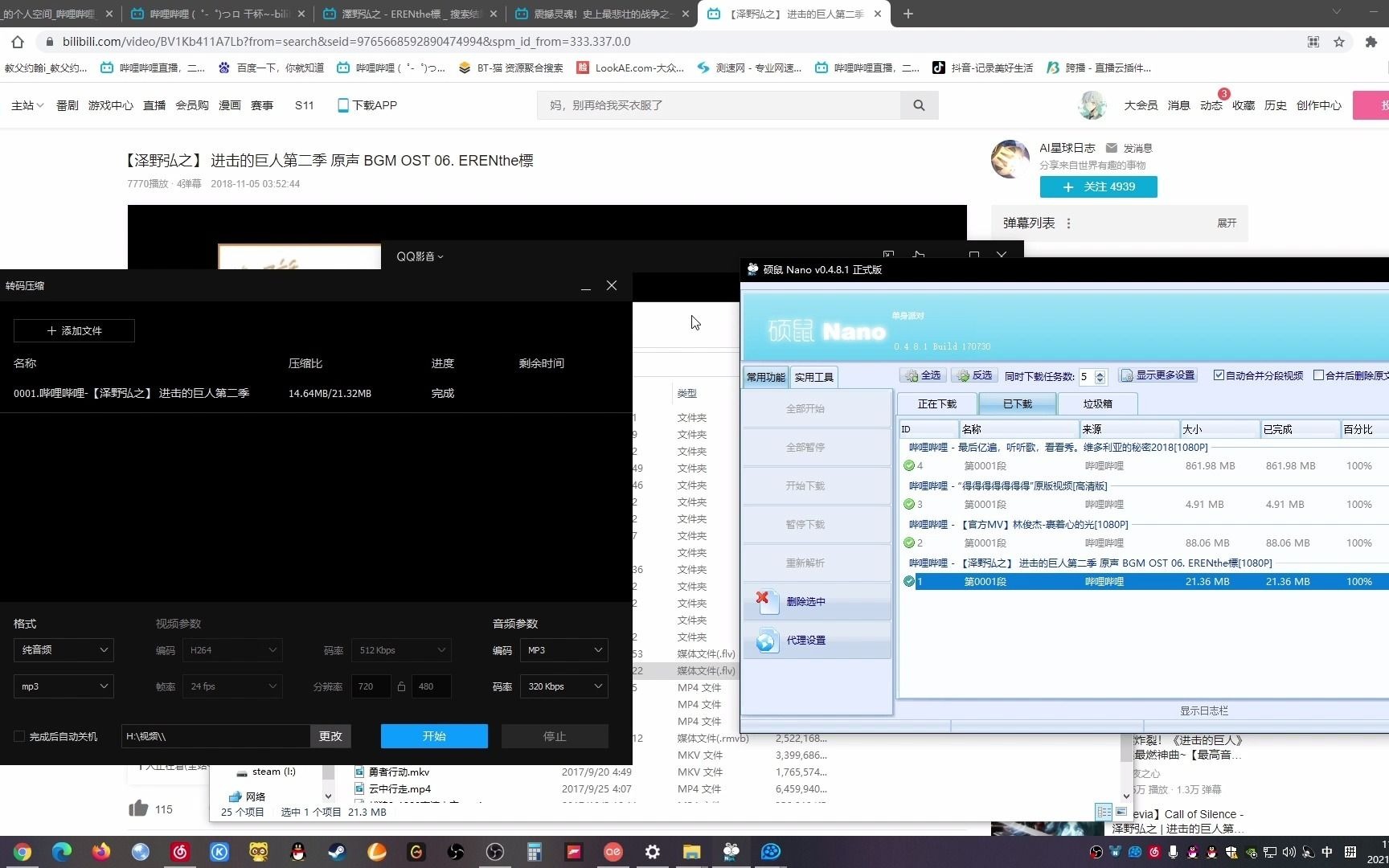
Task: Launch Microsoft Edge from the taskbar
Action: tap(62, 852)
